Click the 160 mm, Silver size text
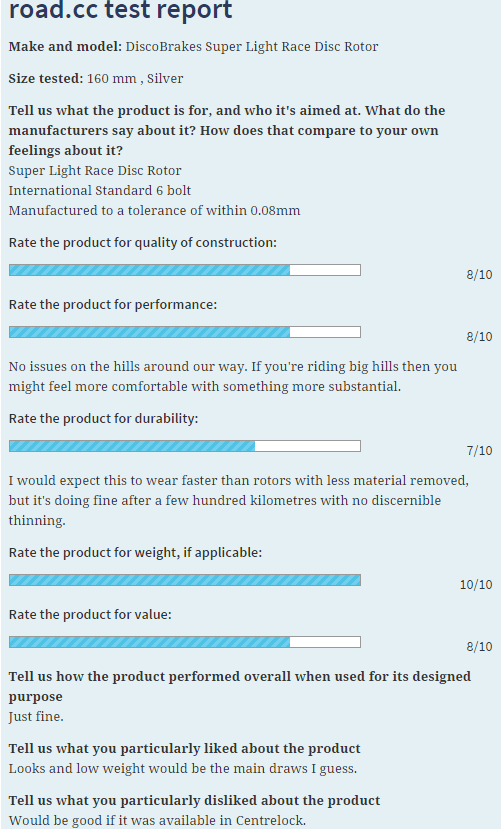The height and width of the screenshot is (829, 502). tap(135, 79)
